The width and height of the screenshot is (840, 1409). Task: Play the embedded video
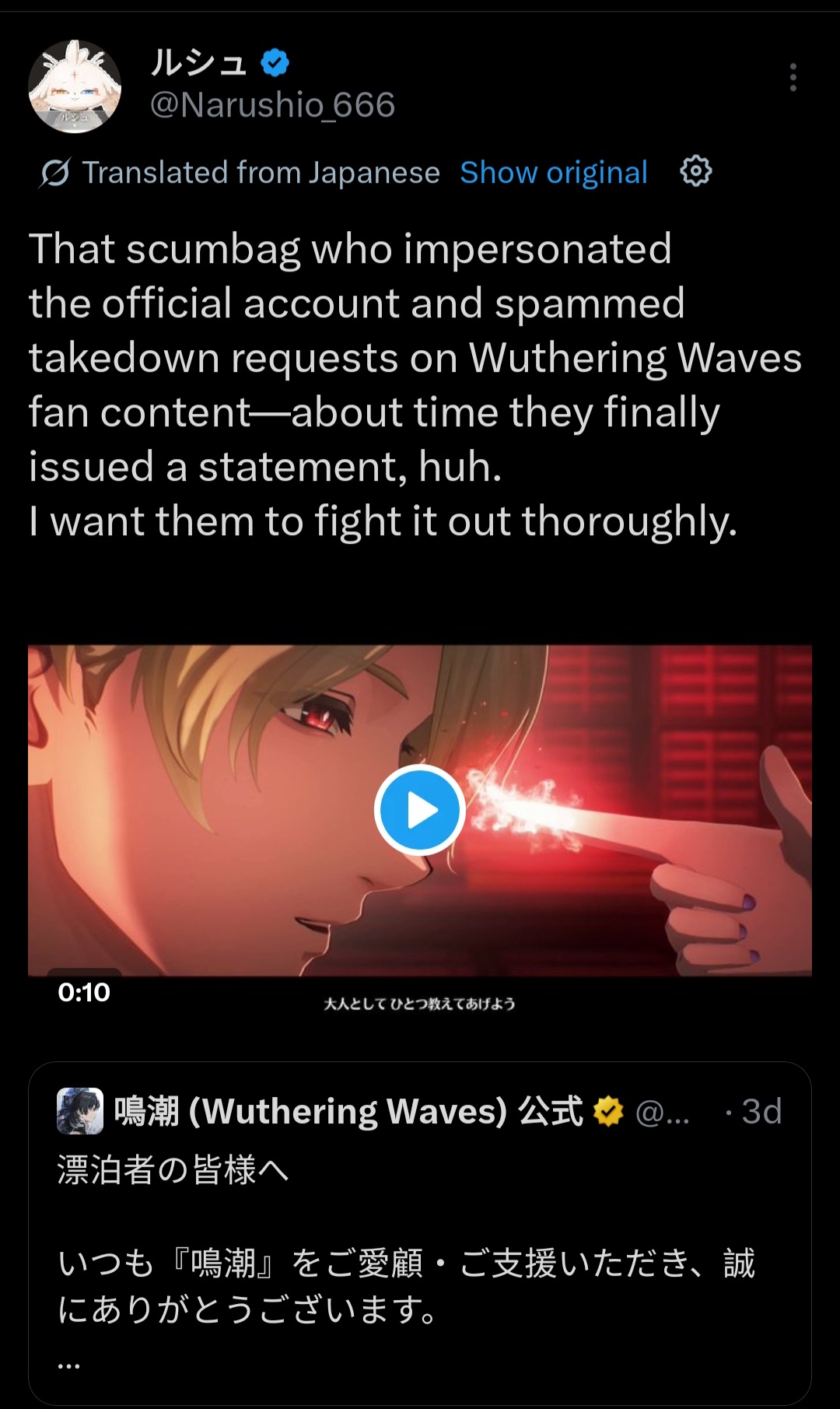[x=420, y=810]
